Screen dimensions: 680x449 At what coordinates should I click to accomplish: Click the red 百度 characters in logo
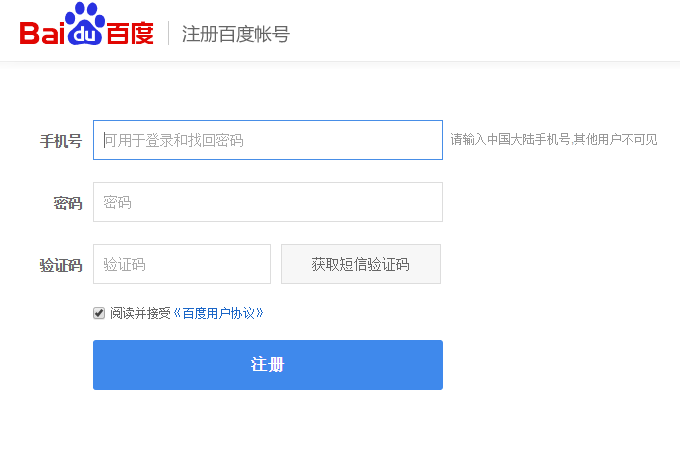(x=131, y=33)
